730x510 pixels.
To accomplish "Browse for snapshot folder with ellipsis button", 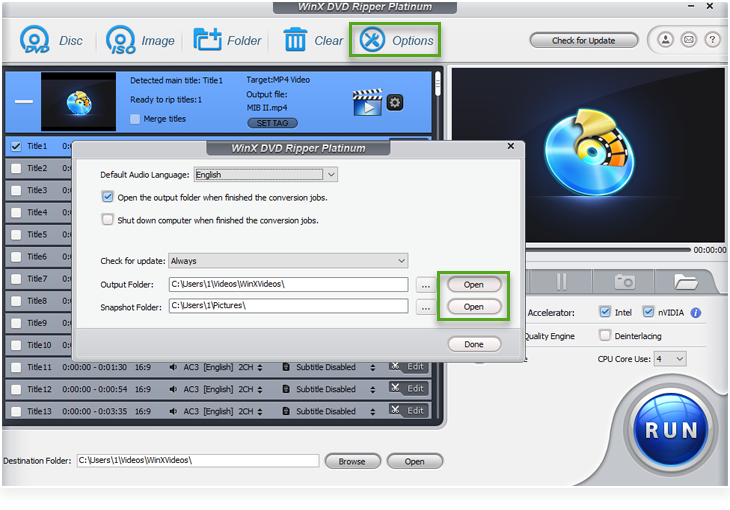I will (426, 307).
